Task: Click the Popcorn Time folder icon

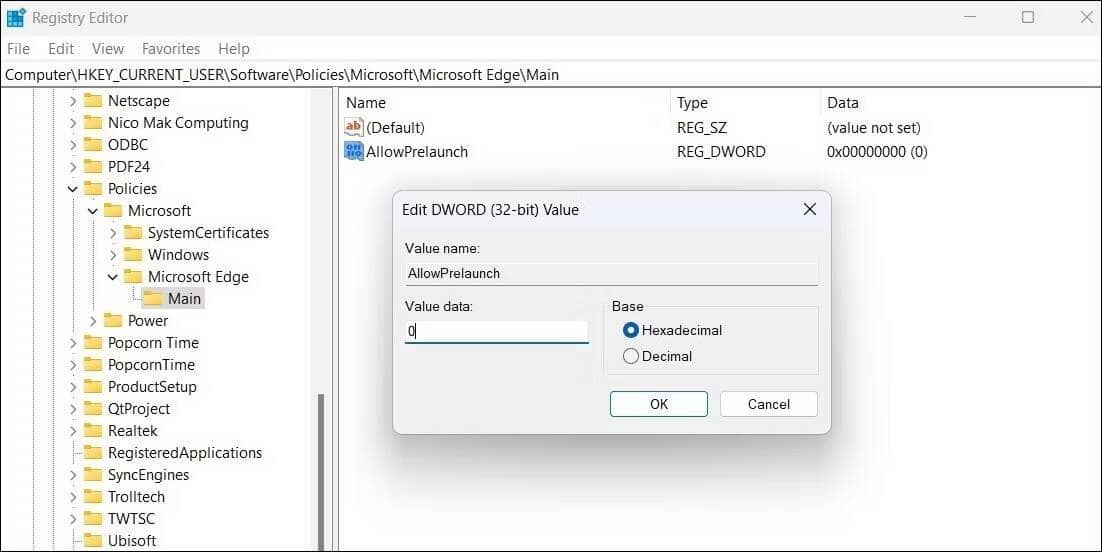Action: (x=93, y=342)
